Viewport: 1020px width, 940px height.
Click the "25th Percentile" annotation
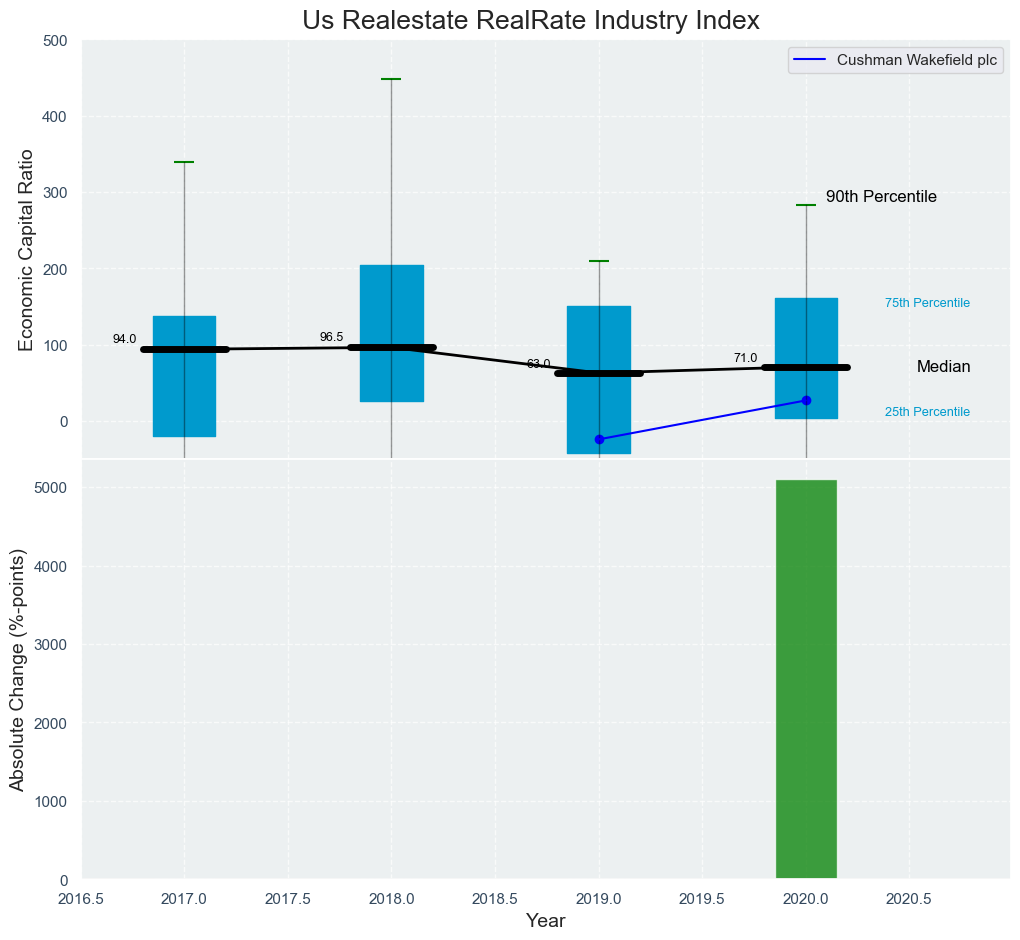click(x=927, y=412)
